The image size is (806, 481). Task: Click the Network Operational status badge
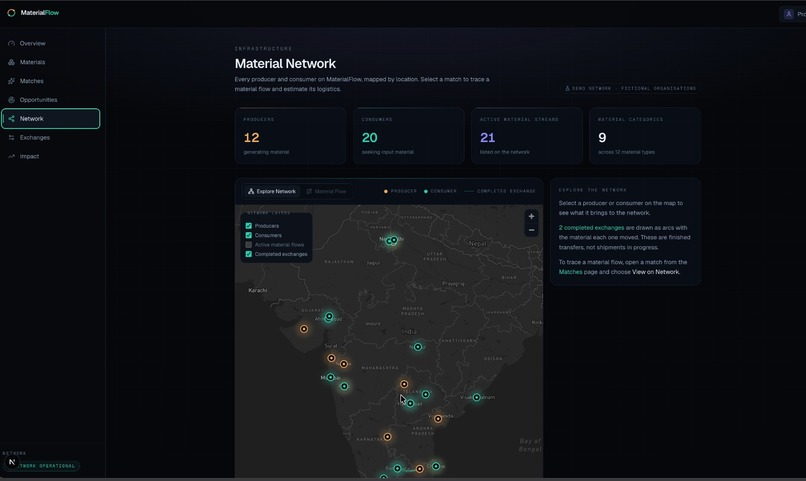coord(44,466)
